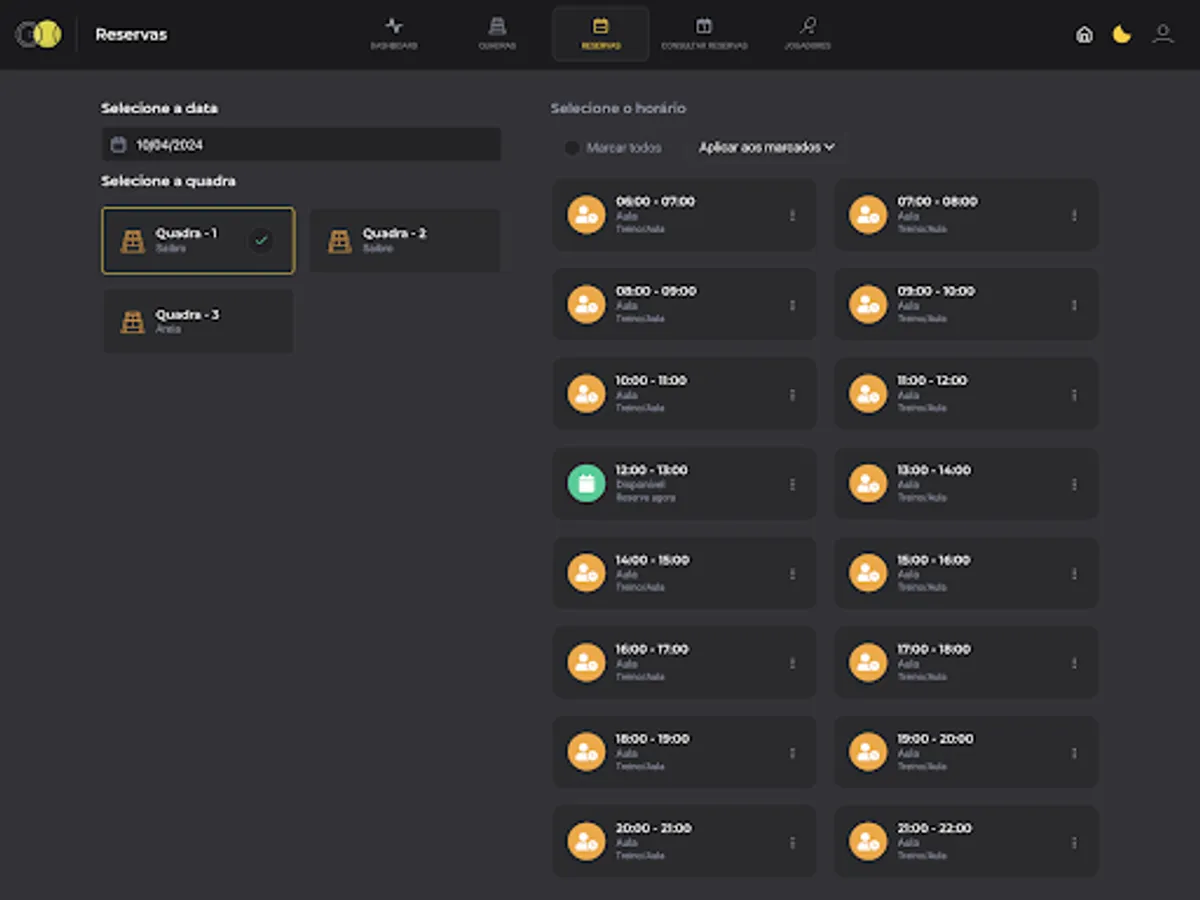
Task: Select the Consultar Reservas calendar icon
Action: click(x=706, y=28)
